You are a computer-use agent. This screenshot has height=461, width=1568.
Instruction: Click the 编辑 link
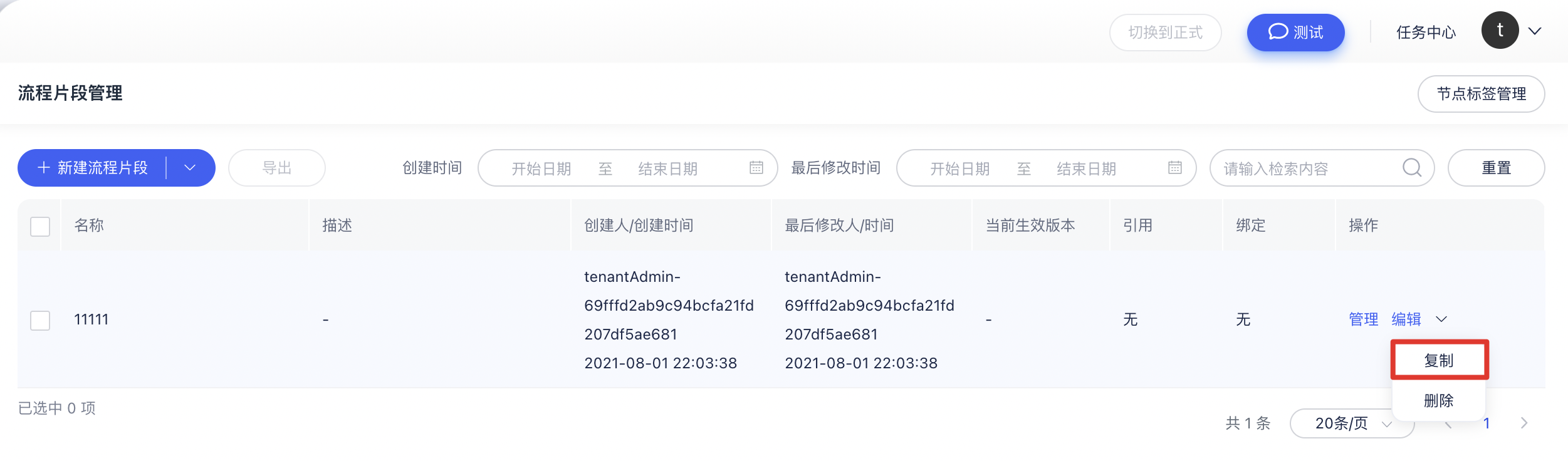1406,319
